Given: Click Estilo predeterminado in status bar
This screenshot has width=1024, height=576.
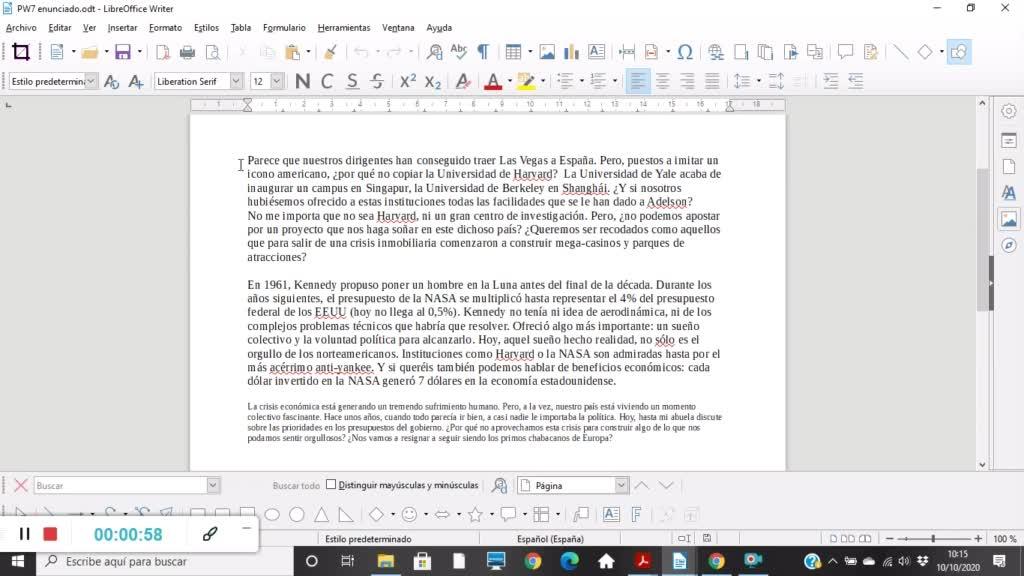Looking at the screenshot, I should click(x=368, y=539).
